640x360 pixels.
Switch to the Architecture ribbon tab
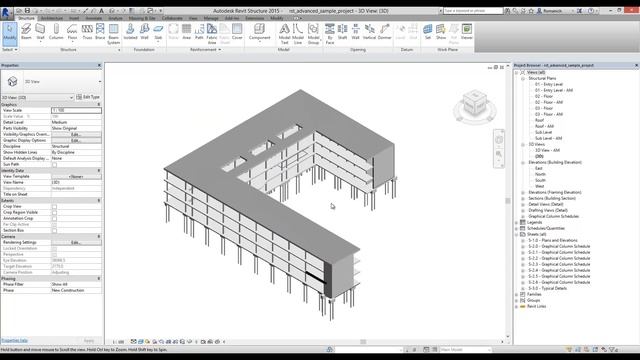[x=52, y=18]
